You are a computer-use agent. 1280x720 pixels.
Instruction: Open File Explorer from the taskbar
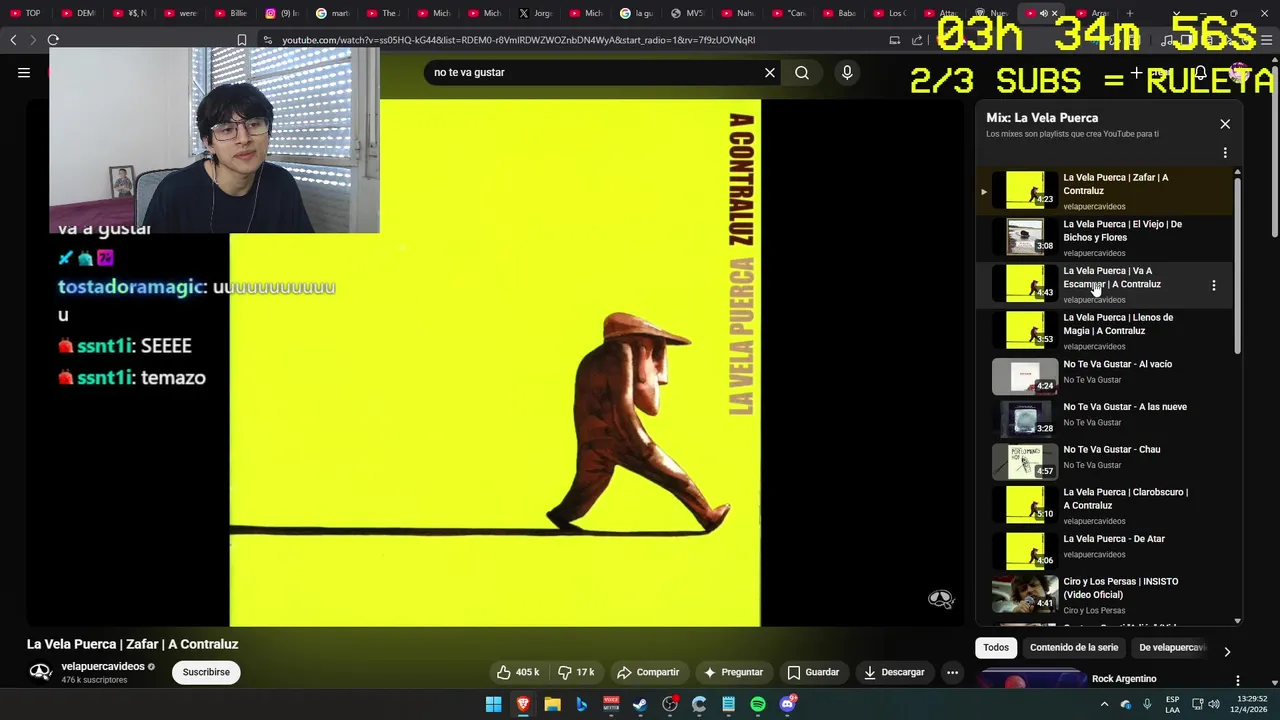tap(552, 705)
